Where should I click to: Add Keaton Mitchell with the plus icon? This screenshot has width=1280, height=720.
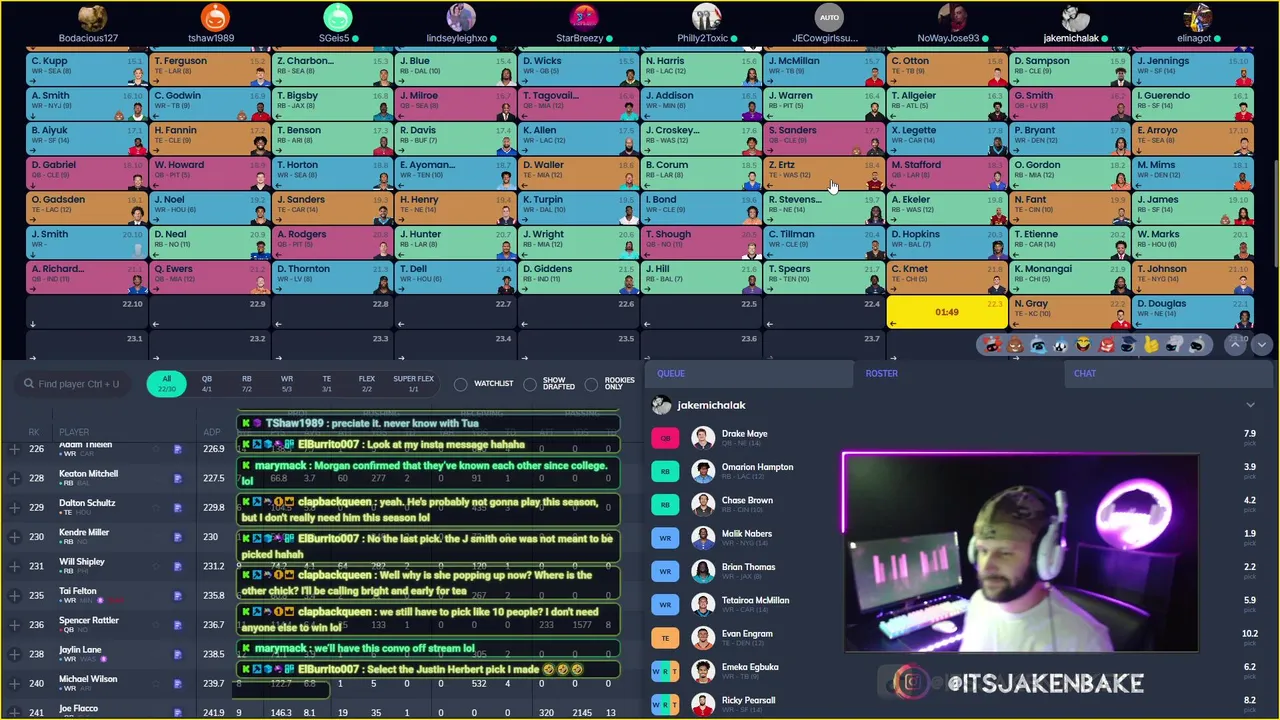tap(14, 479)
